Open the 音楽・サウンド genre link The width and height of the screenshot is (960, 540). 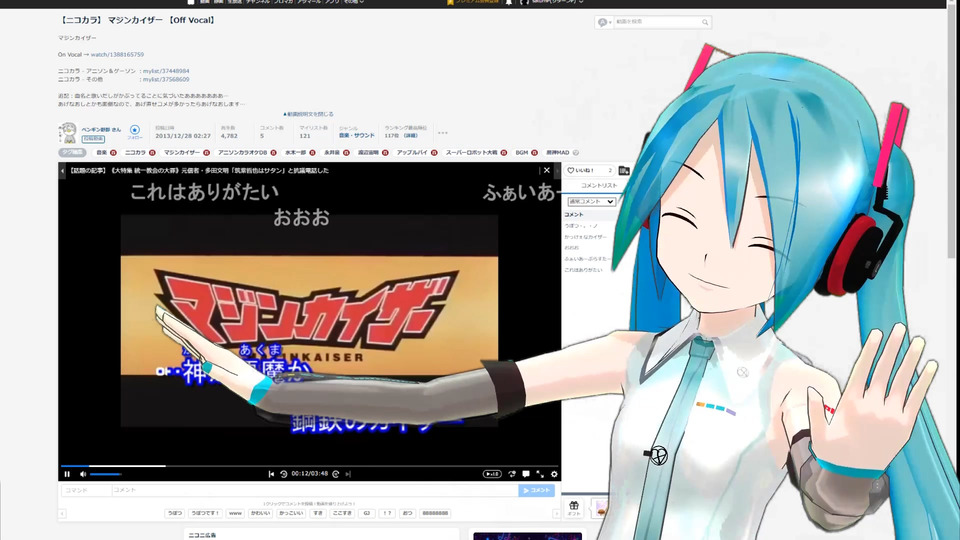click(x=356, y=135)
